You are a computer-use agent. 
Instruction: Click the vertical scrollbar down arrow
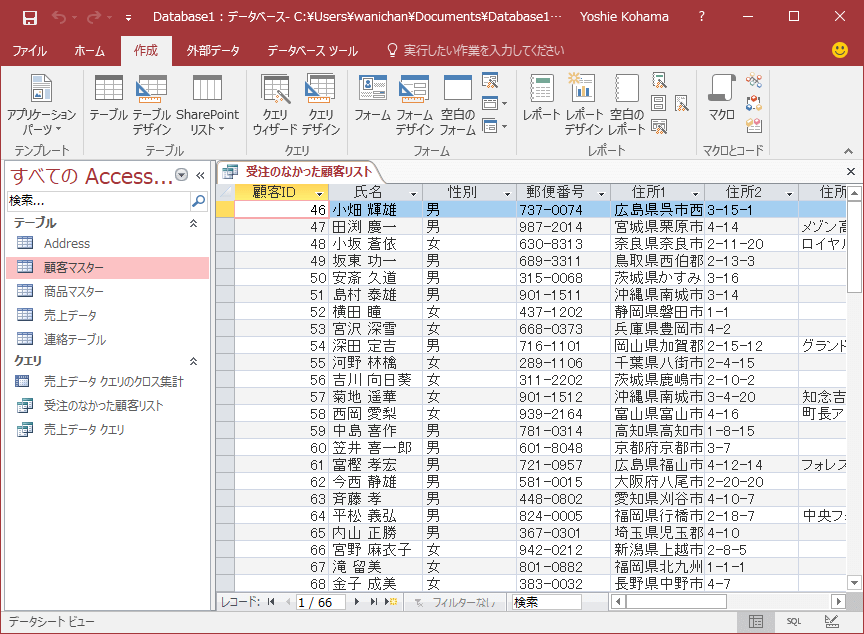click(x=855, y=582)
